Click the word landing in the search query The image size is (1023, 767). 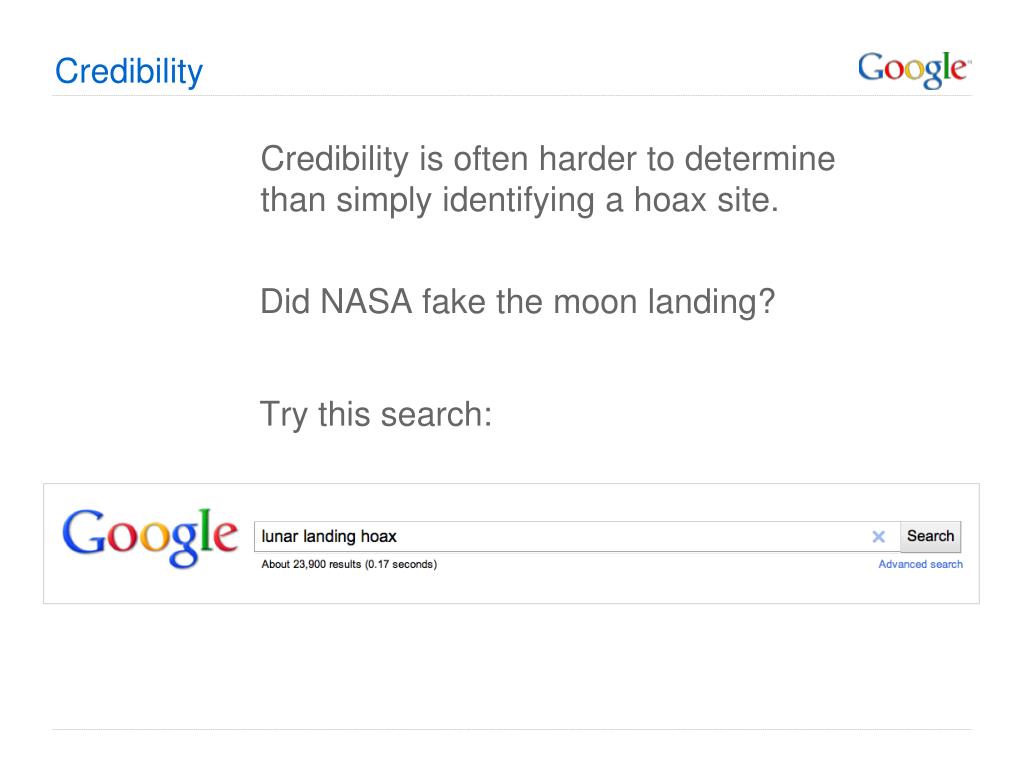pos(329,537)
